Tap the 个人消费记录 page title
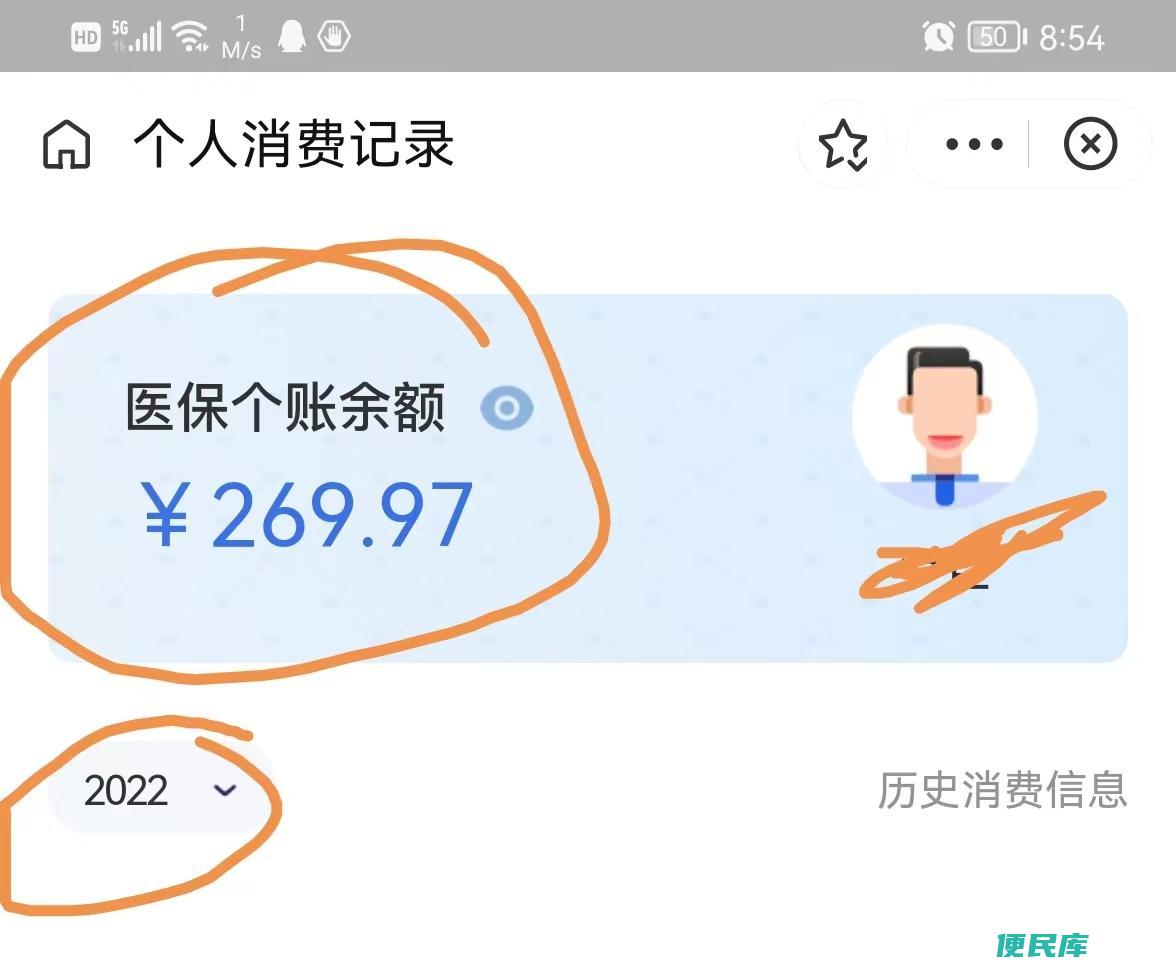1176x967 pixels. 294,143
